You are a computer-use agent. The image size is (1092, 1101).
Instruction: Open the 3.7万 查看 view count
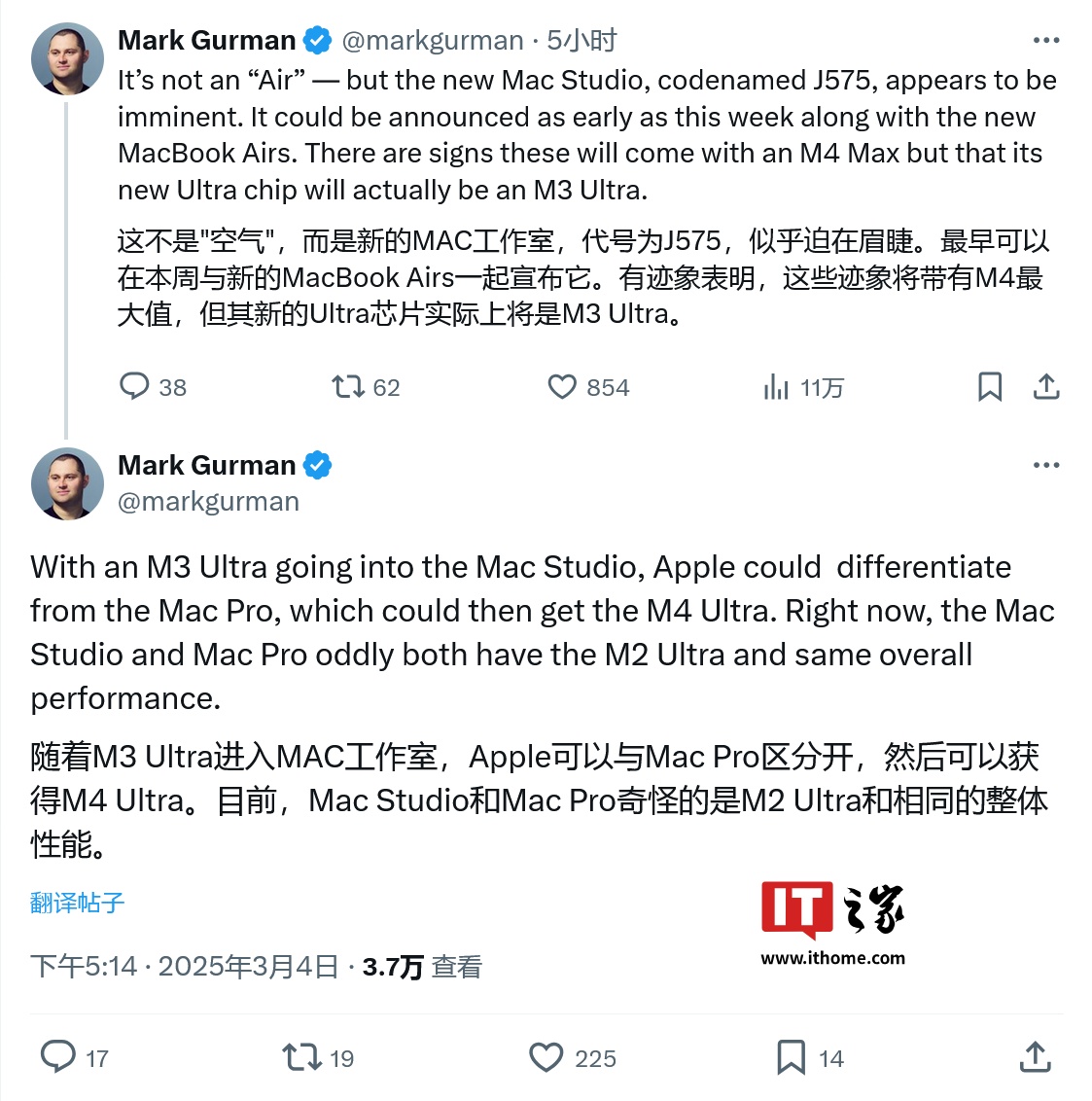pyautogui.click(x=422, y=967)
